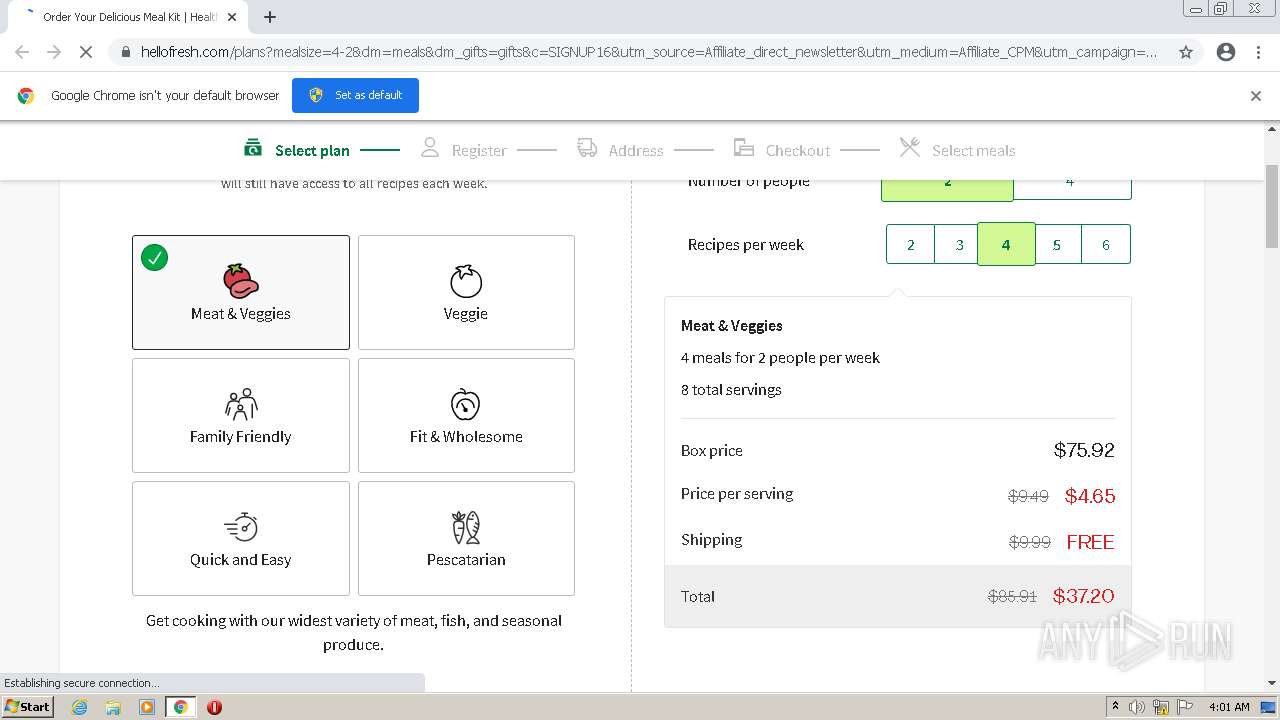This screenshot has width=1280, height=720.
Task: Open File Explorer from taskbar
Action: (113, 707)
